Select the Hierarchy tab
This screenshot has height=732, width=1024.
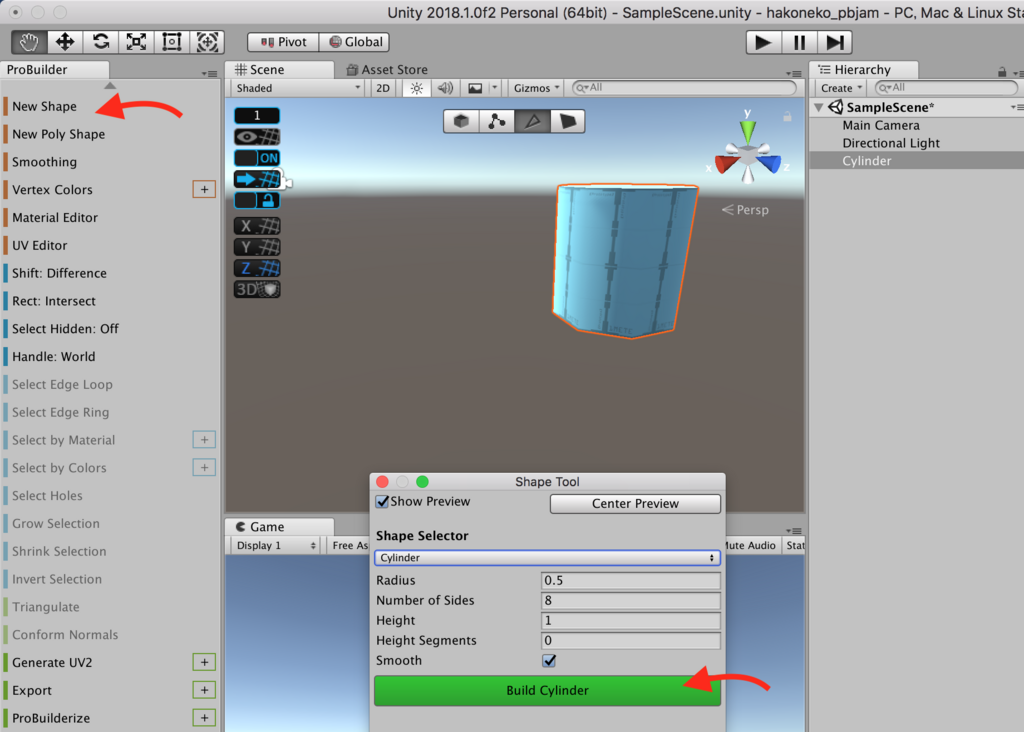863,69
